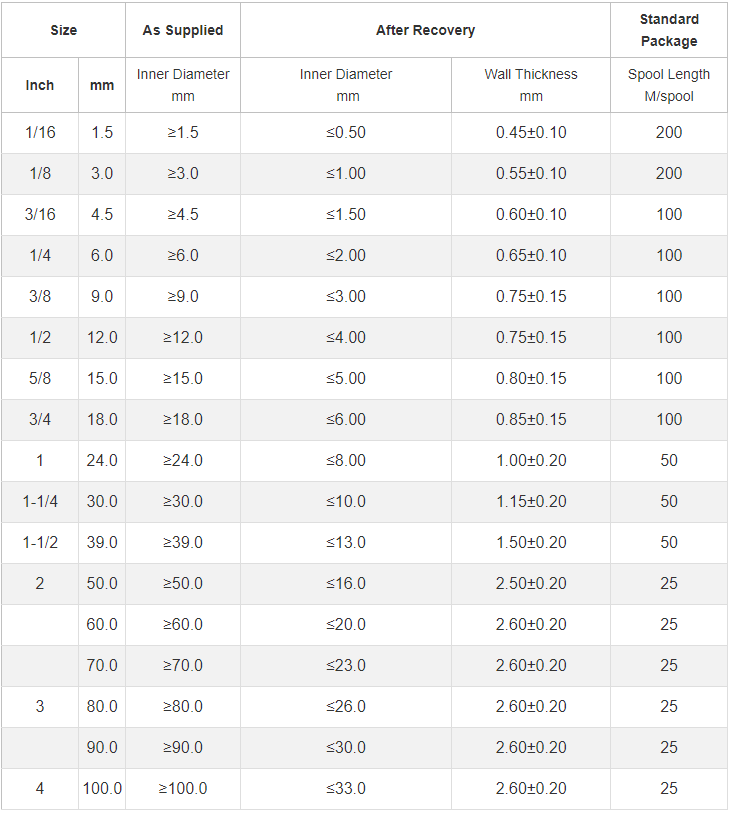Screen dimensions: 731x814
Task: Select the Standard Package header cell
Action: (x=669, y=30)
